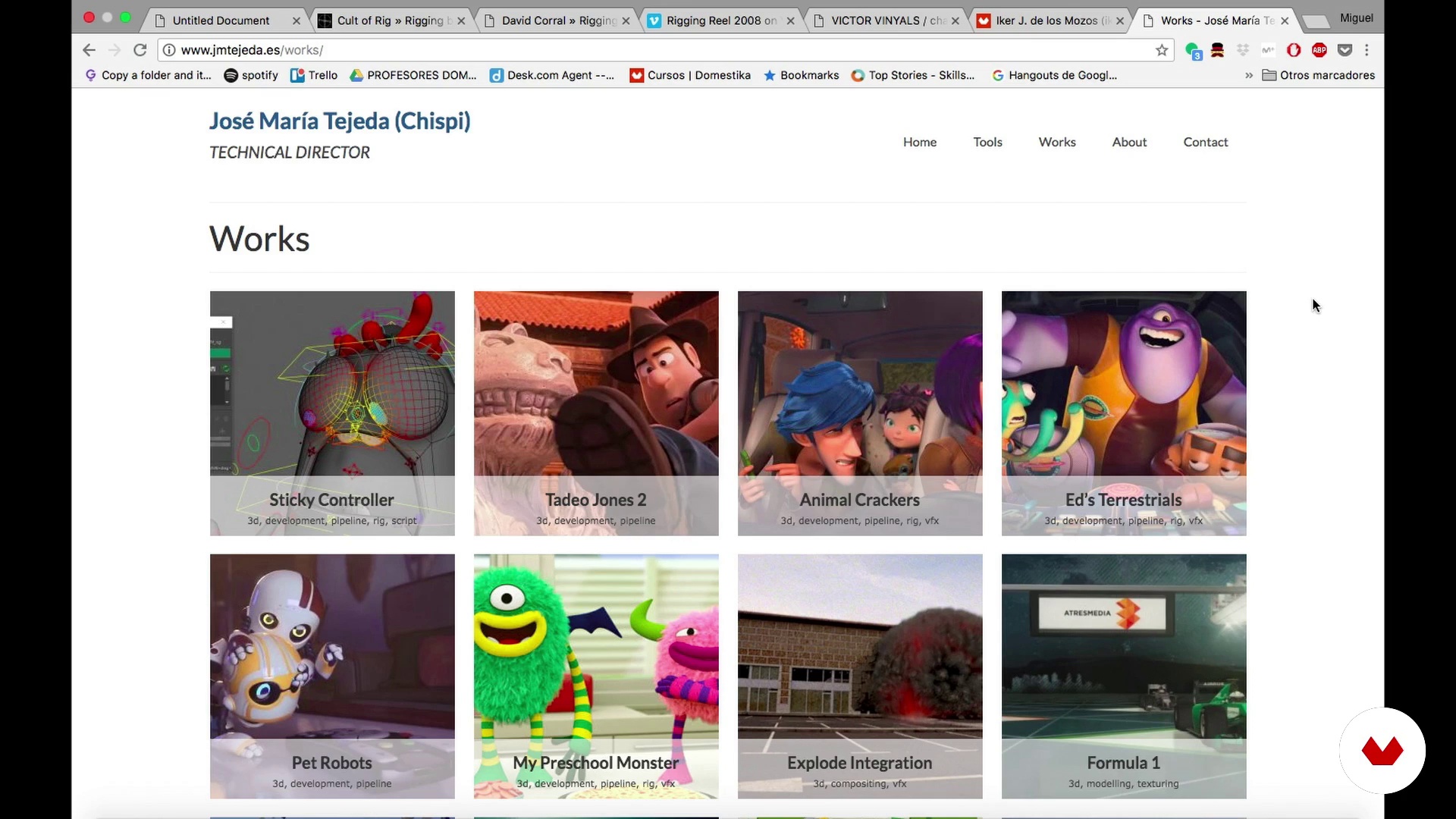Open the Pet Robots project thumbnail

pos(332,676)
